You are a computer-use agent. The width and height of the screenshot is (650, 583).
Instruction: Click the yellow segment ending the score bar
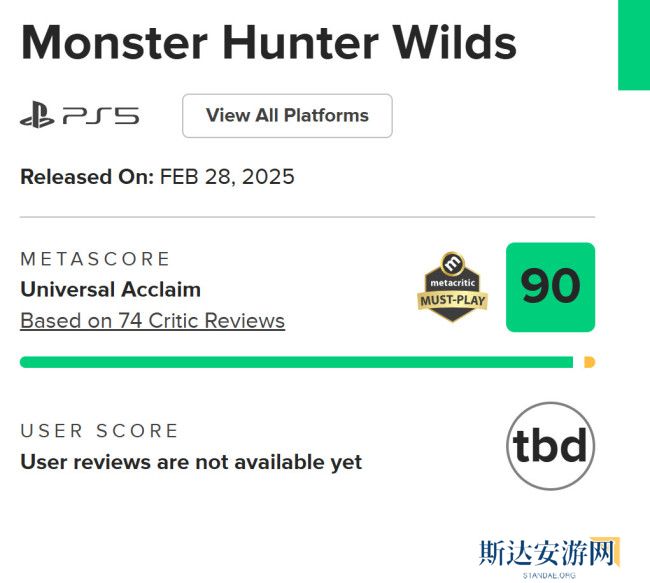pos(589,362)
